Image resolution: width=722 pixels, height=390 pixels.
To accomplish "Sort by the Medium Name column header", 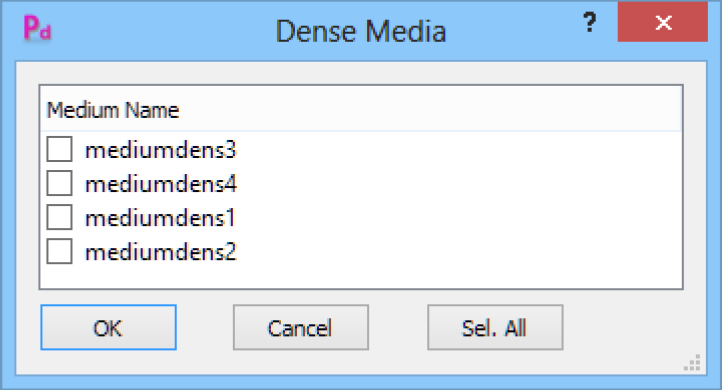I will tap(113, 111).
